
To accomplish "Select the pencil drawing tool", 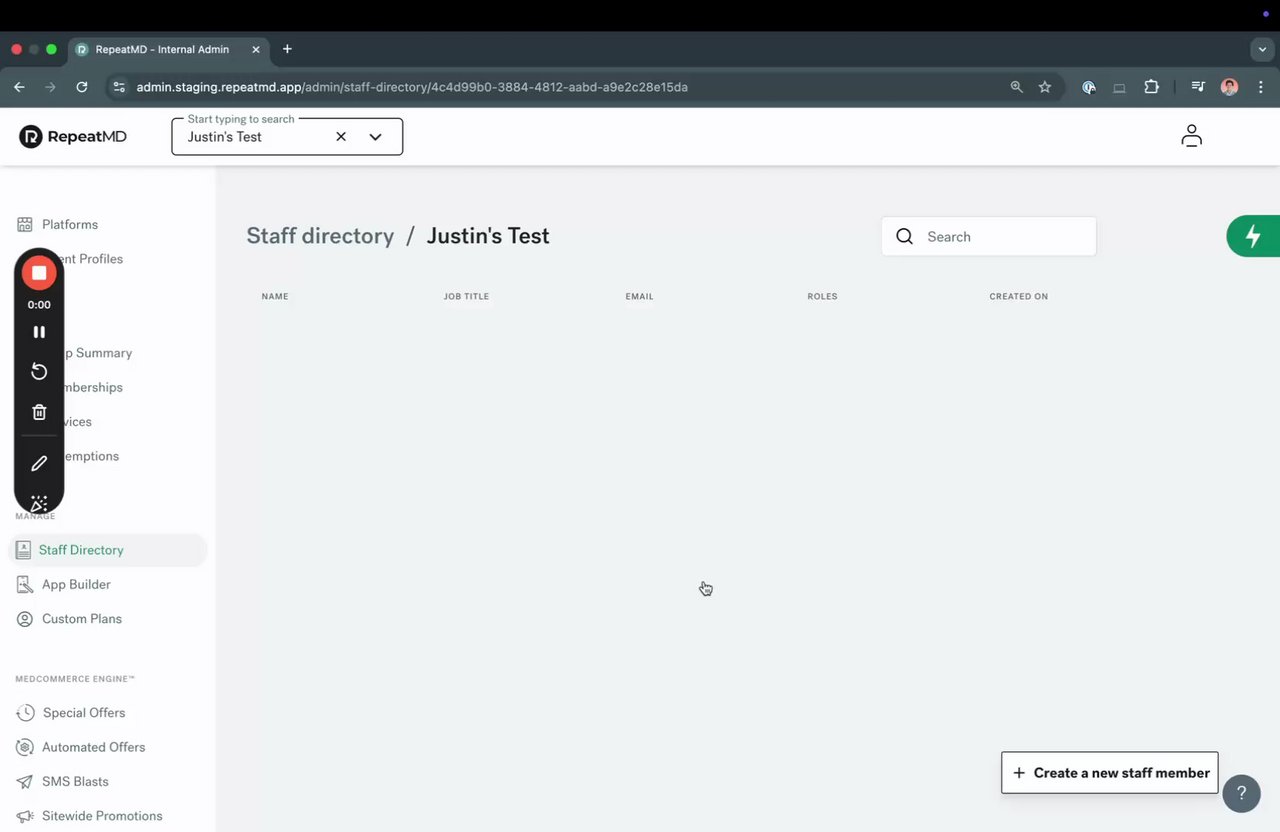I will (x=39, y=464).
